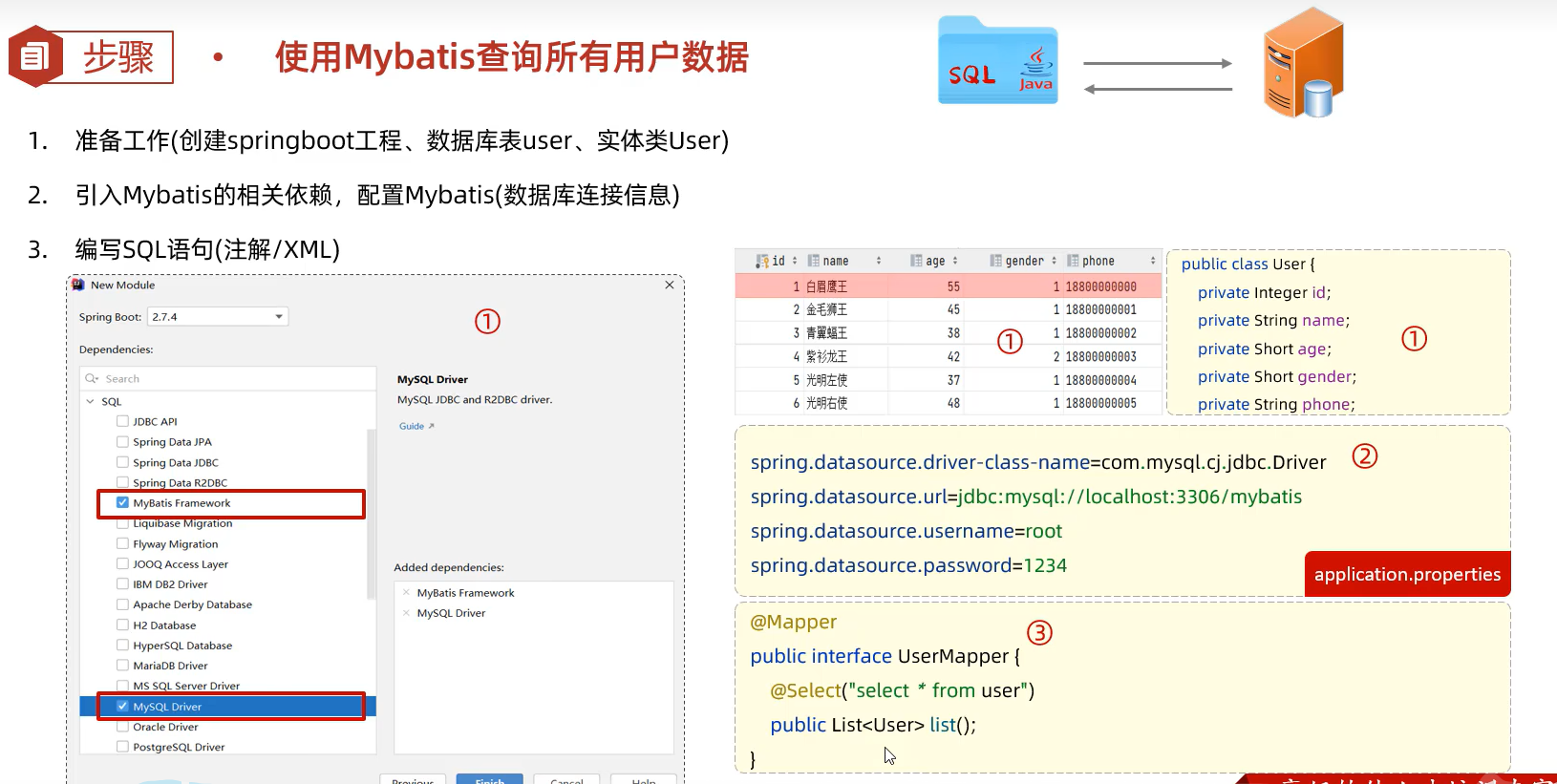Click the magnifier icon in dependency search
Screen dimensions: 1557x784
click(92, 379)
